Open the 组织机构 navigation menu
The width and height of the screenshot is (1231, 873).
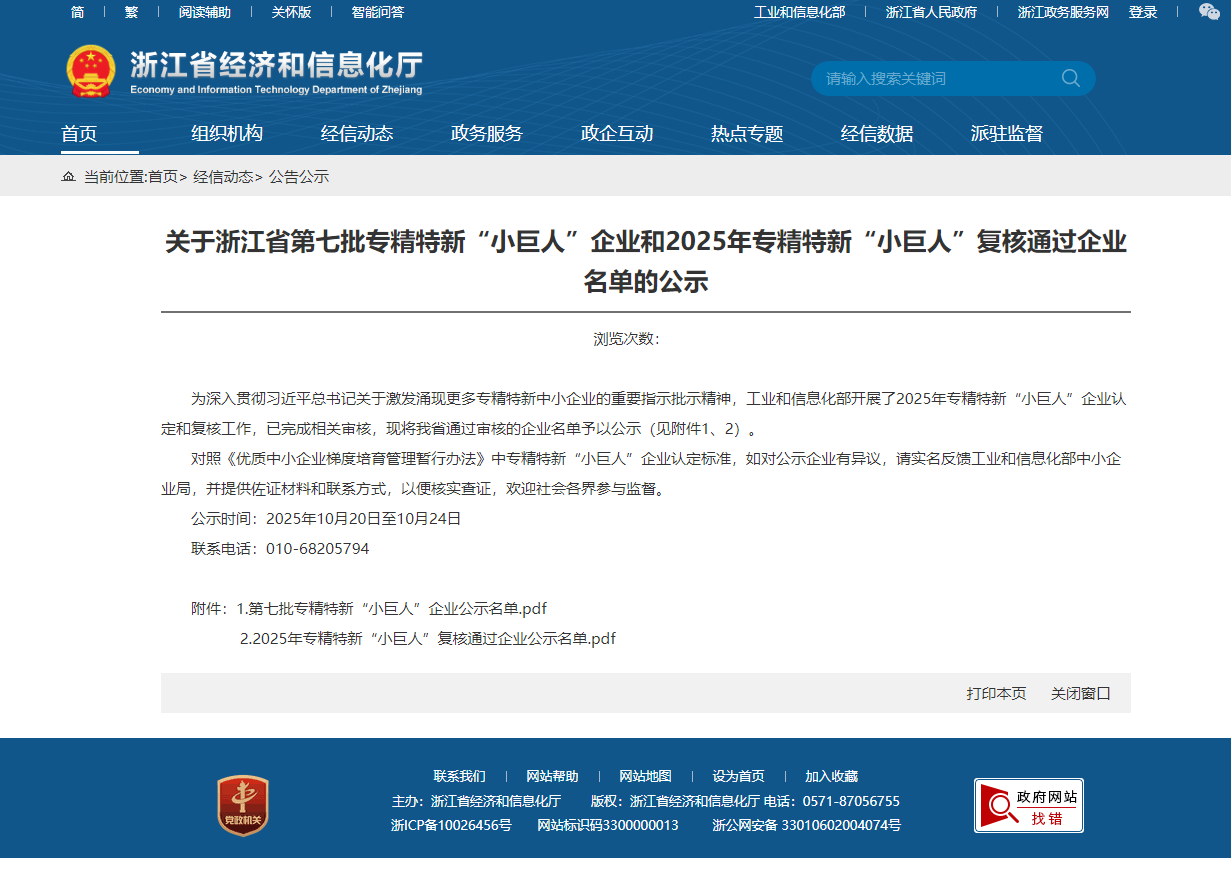click(x=227, y=134)
